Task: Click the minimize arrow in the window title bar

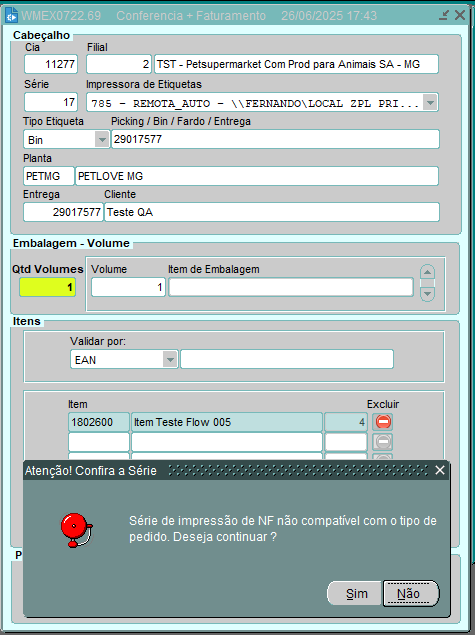Action: pos(444,15)
